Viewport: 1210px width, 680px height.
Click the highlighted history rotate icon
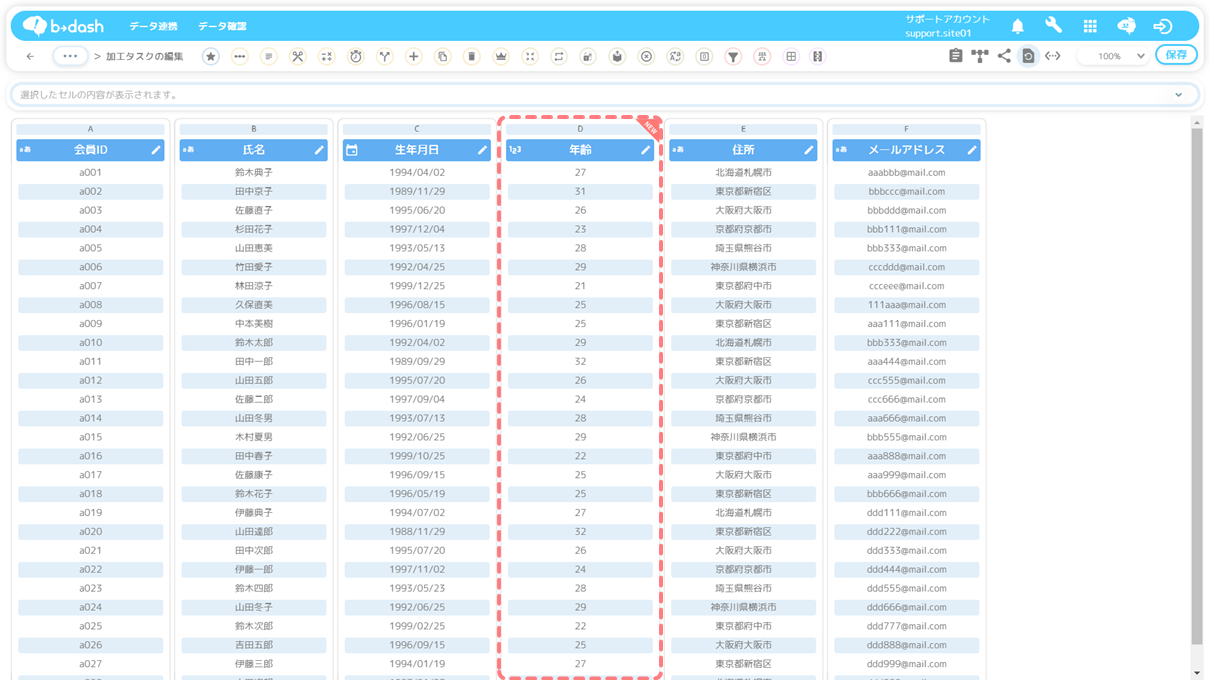(1028, 56)
